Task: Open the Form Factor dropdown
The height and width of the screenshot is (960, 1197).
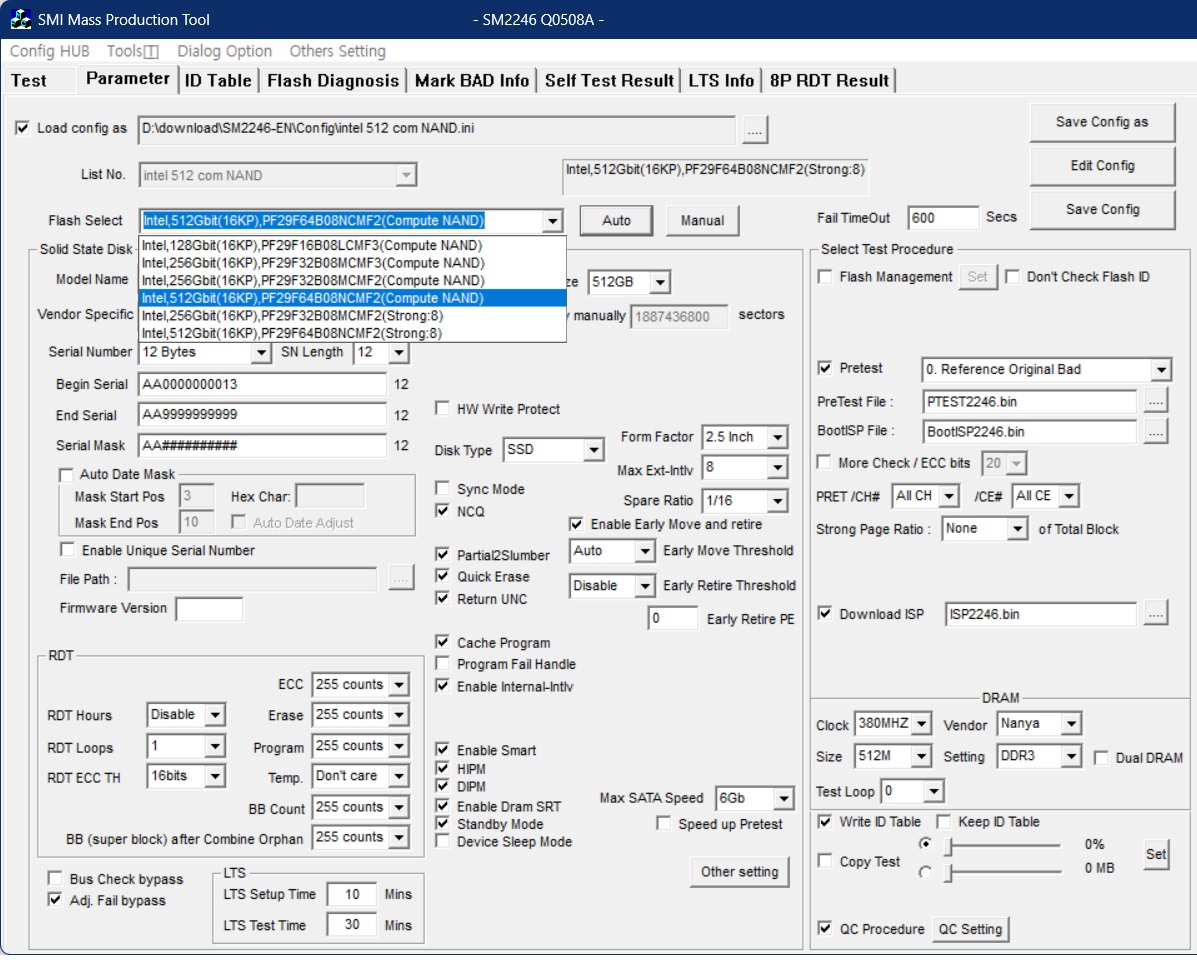Action: (777, 437)
